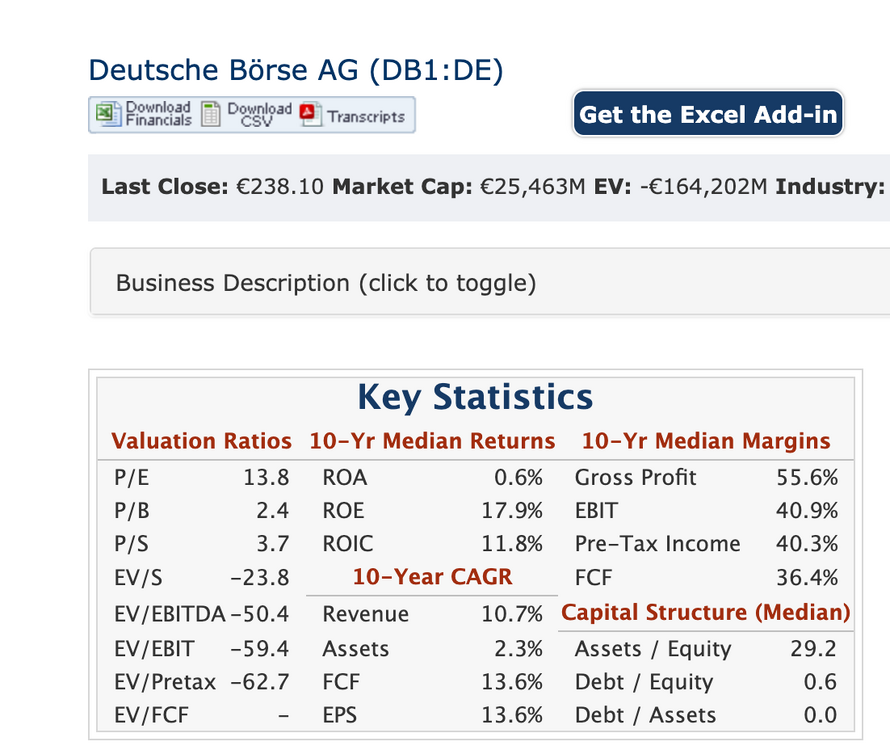Click the Excel Download Financials icon
The height and width of the screenshot is (750, 890).
108,114
